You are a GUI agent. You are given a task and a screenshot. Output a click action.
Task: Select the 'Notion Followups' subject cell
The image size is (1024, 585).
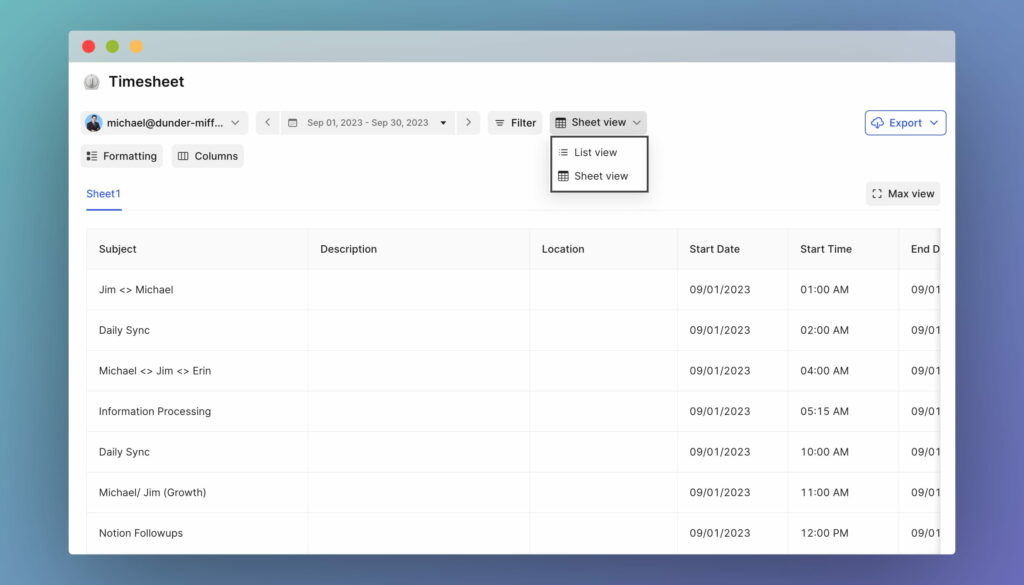(197, 533)
